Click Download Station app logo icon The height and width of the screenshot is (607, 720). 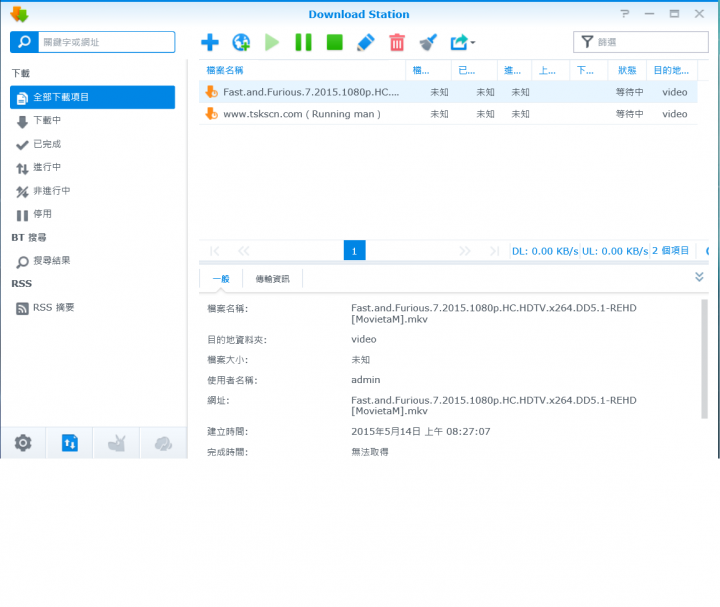[19, 15]
